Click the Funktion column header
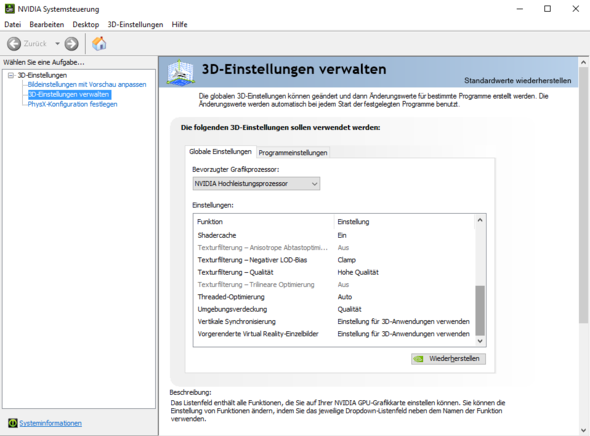This screenshot has height=436, width=590. click(x=264, y=222)
